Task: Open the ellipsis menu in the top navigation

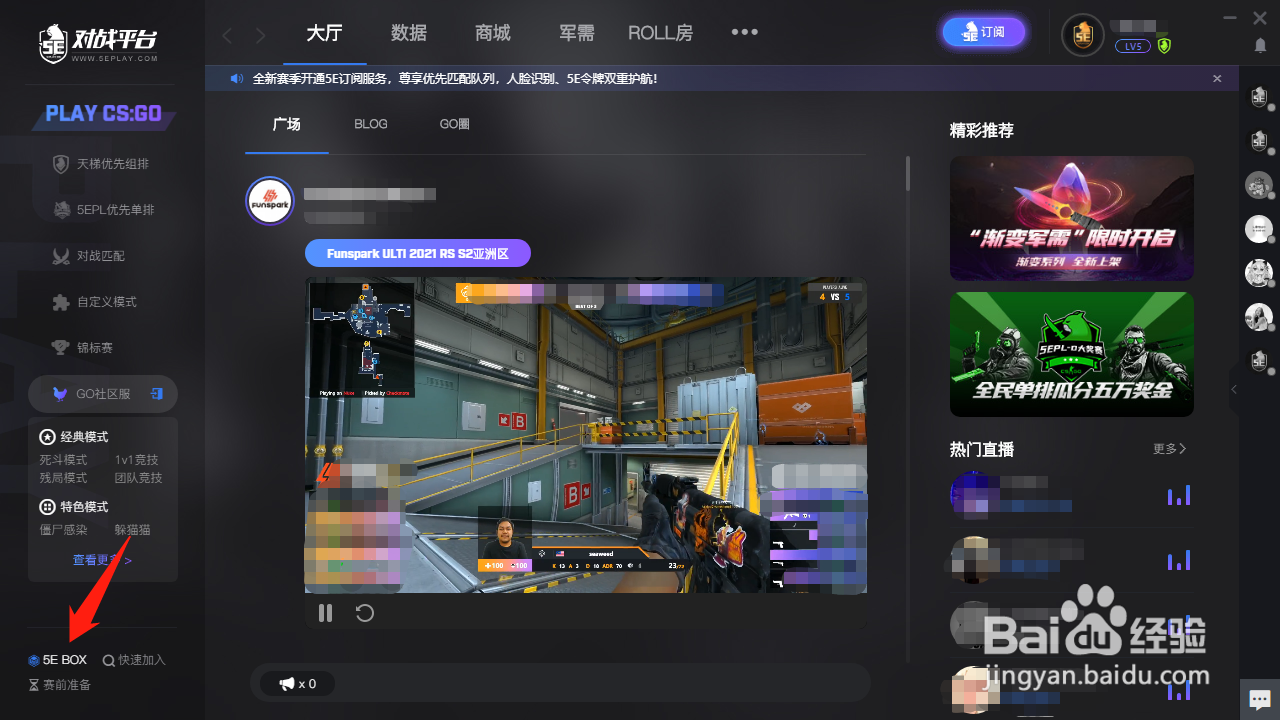Action: point(744,32)
